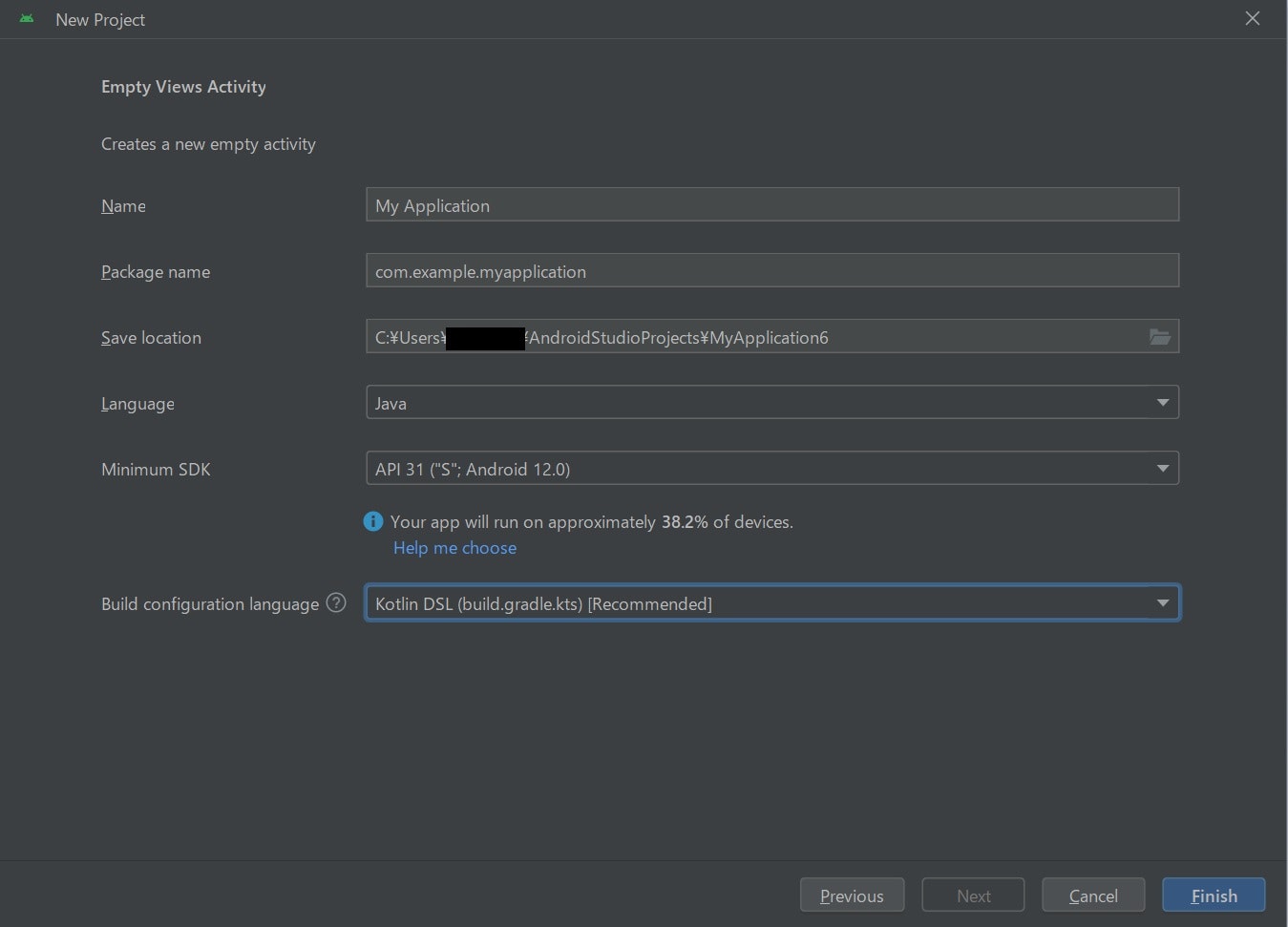Expand the Language dropdown arrow

pos(1162,403)
